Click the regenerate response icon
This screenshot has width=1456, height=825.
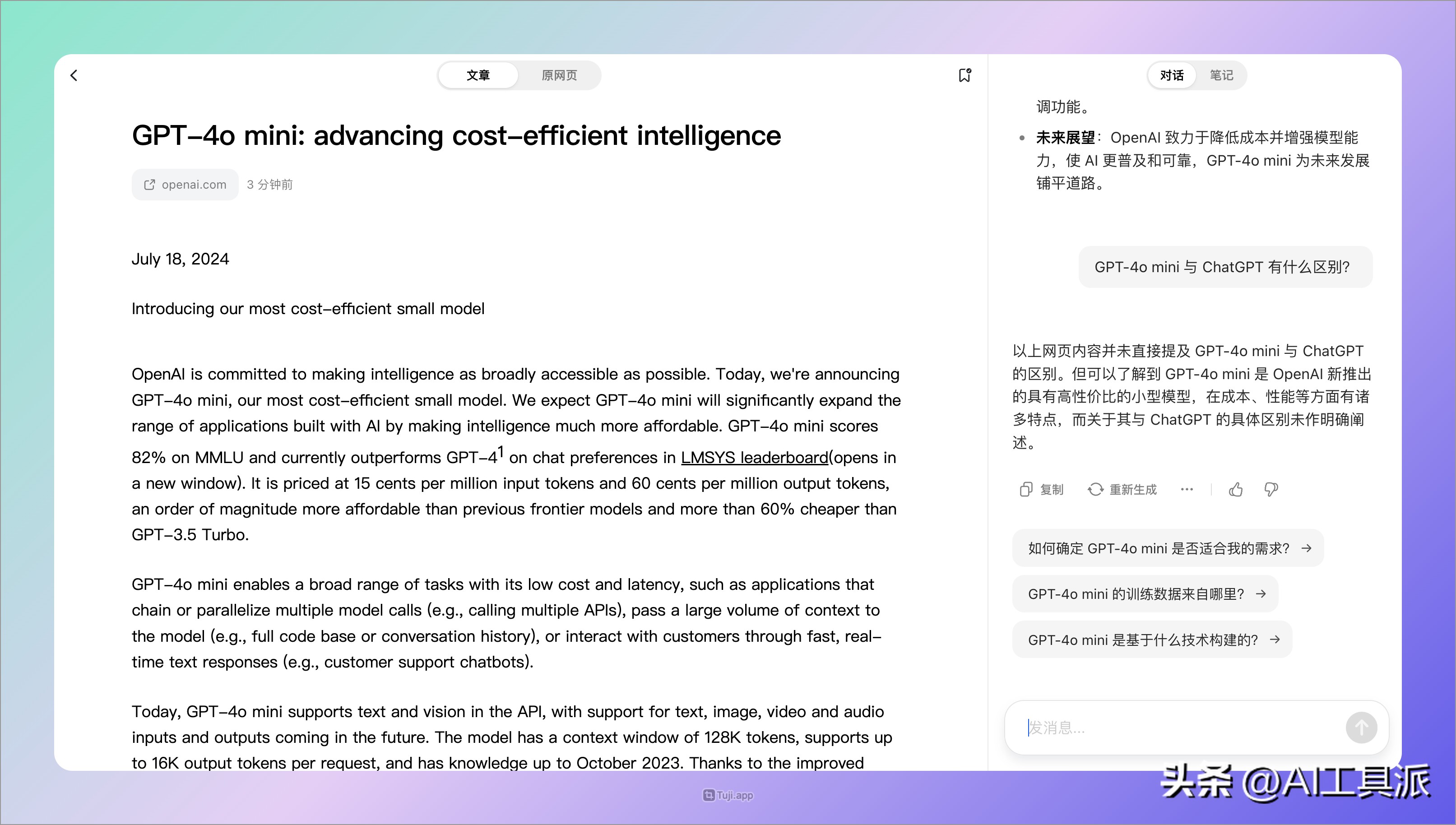click(x=1095, y=490)
